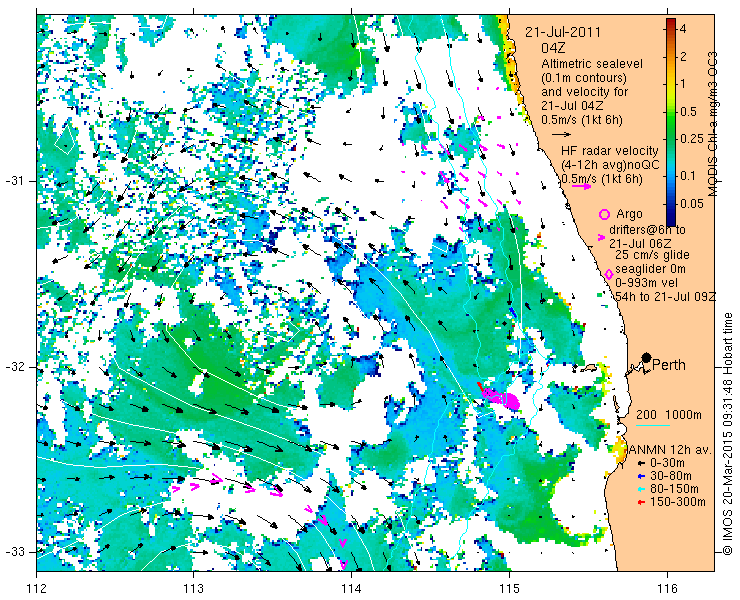The image size is (740, 600).
Task: Click the blue 30-80m ANMN arrow symbol
Action: click(641, 476)
